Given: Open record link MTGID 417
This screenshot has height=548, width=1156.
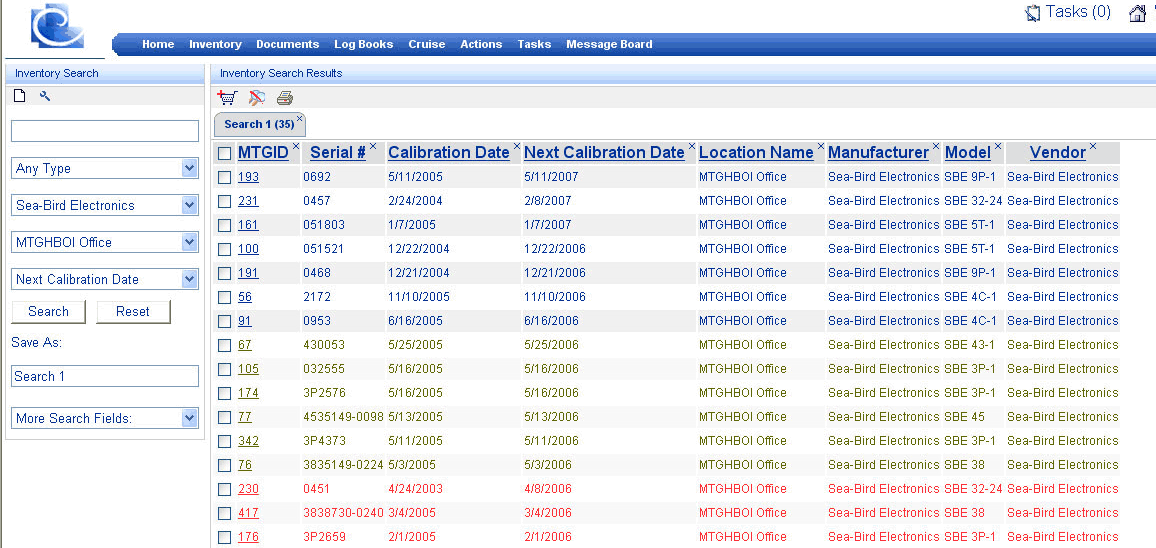Looking at the screenshot, I should 248,513.
